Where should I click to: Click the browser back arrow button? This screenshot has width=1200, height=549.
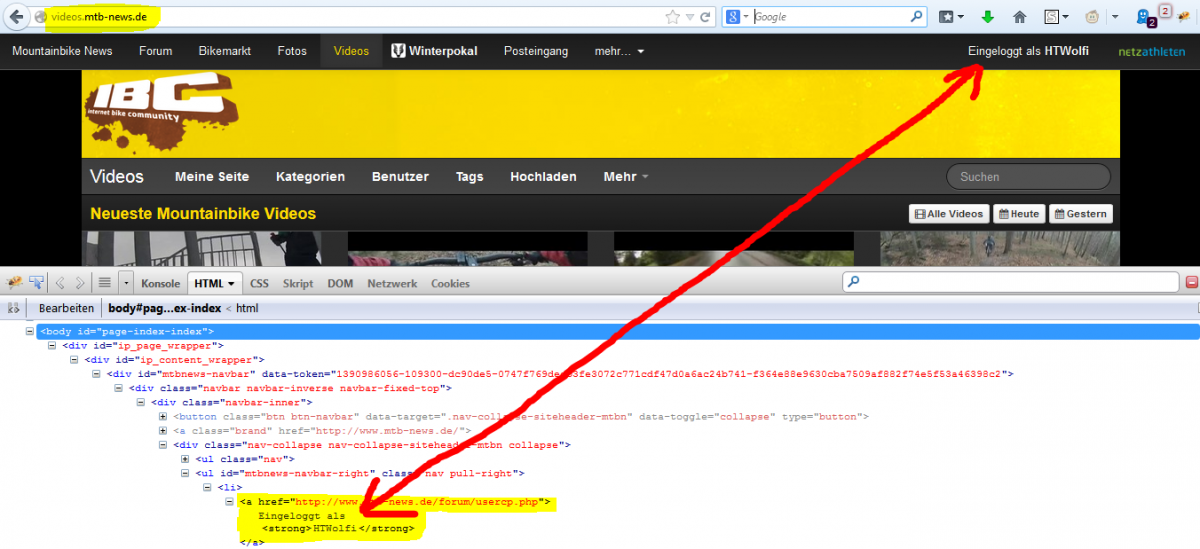[x=17, y=17]
